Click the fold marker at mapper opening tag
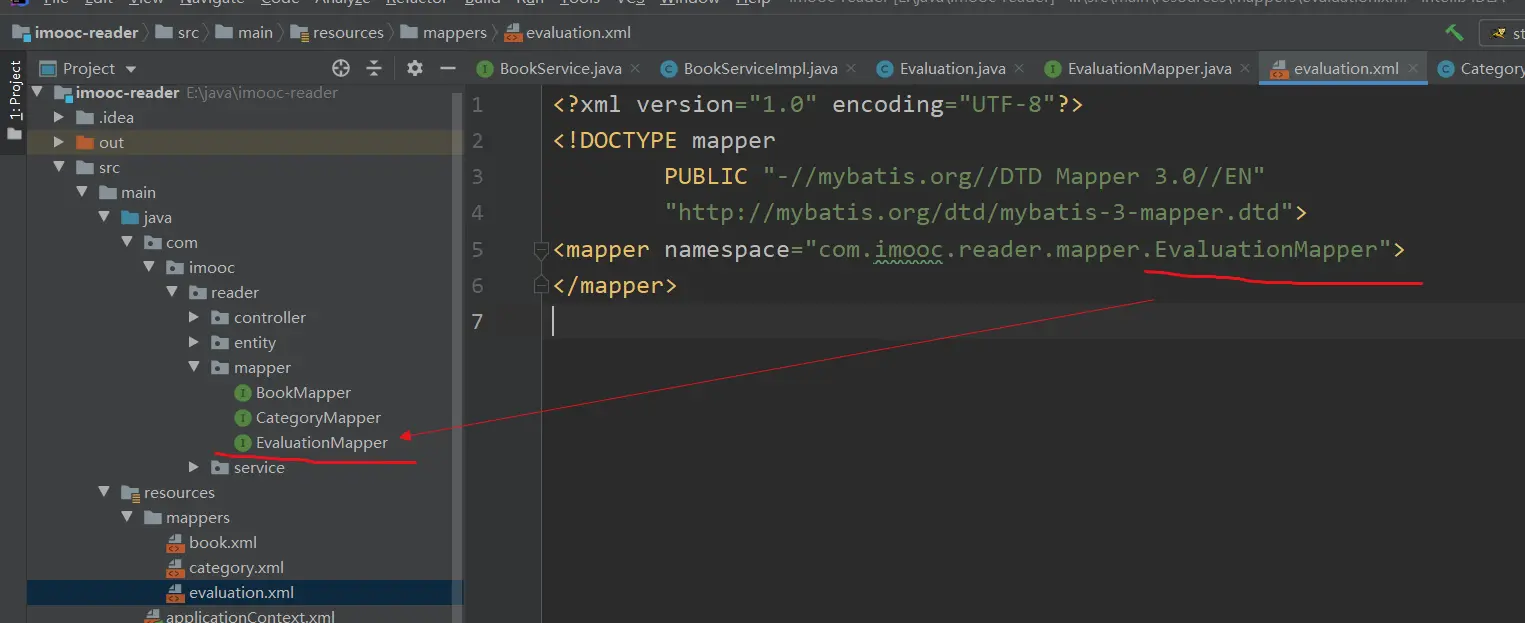The width and height of the screenshot is (1525, 623). [541, 250]
